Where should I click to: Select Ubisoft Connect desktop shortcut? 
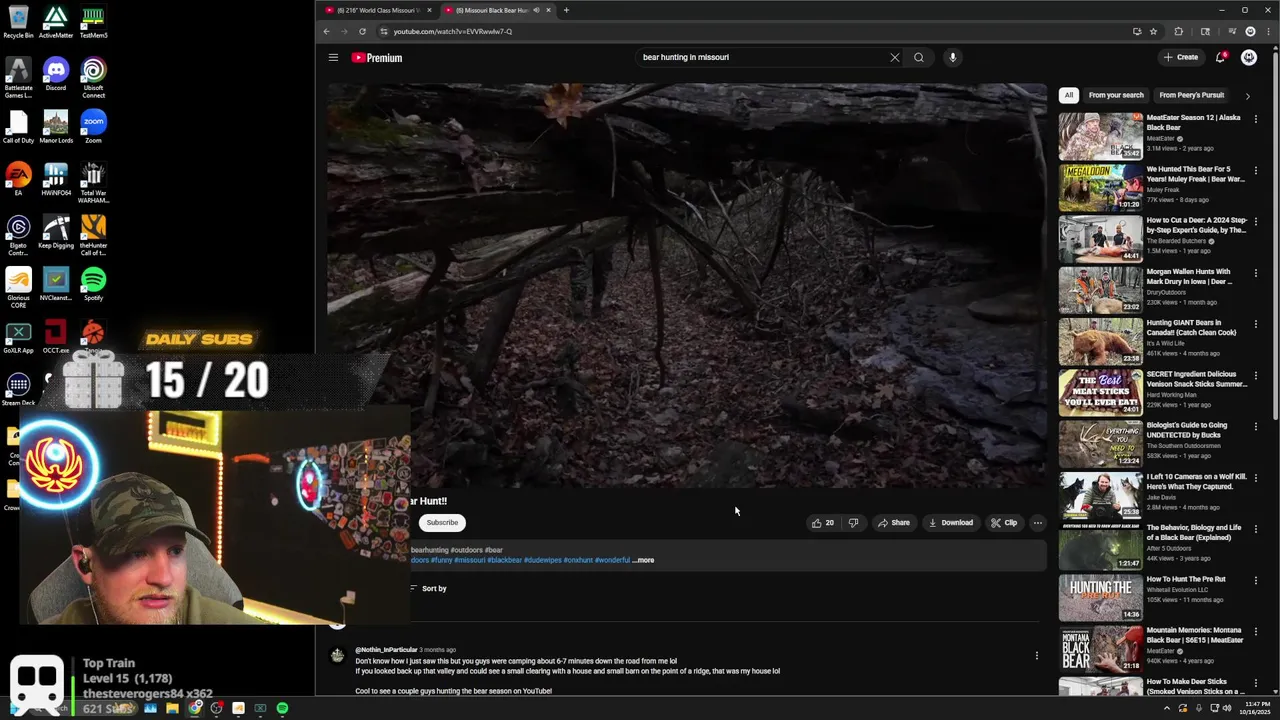93,78
